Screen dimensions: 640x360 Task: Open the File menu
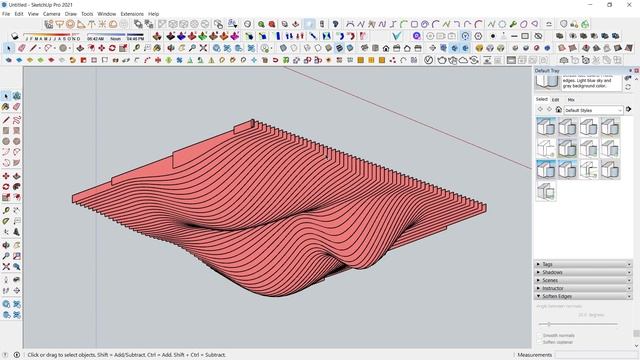(x=6, y=14)
